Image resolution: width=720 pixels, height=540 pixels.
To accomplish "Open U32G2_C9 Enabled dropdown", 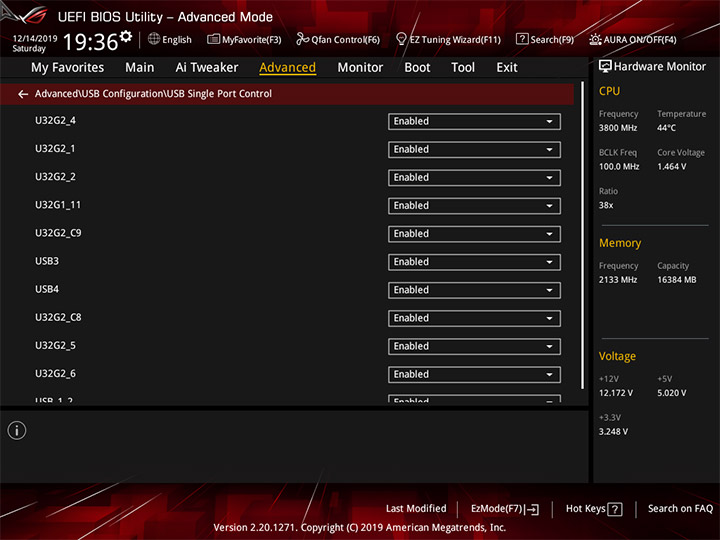I will pyautogui.click(x=474, y=234).
